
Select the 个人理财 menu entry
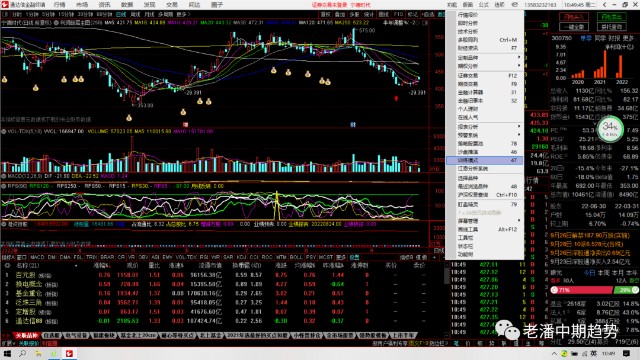485,109
